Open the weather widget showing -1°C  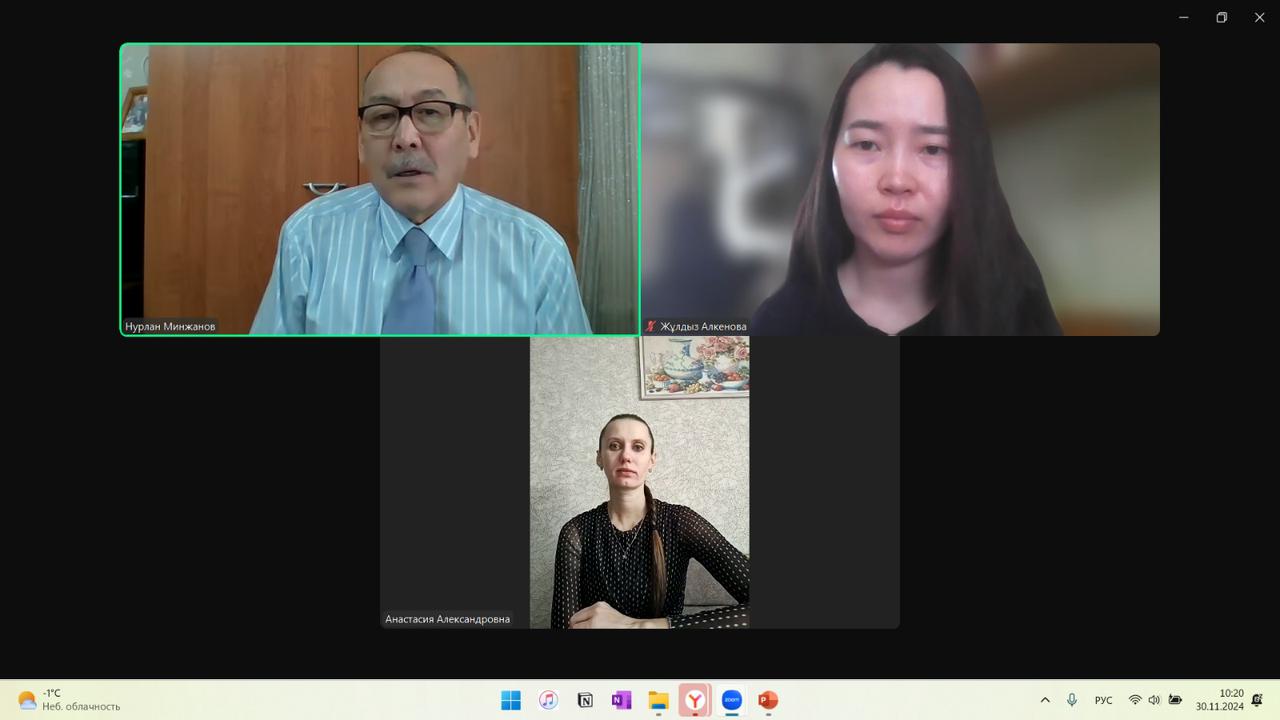pos(68,700)
